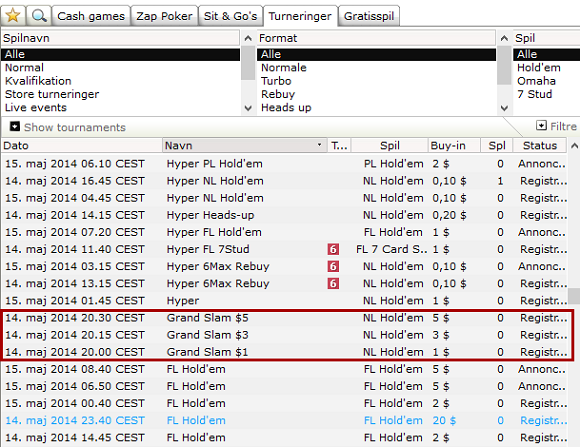Select FL Hold'em 08.40 CEST row

tap(284, 369)
